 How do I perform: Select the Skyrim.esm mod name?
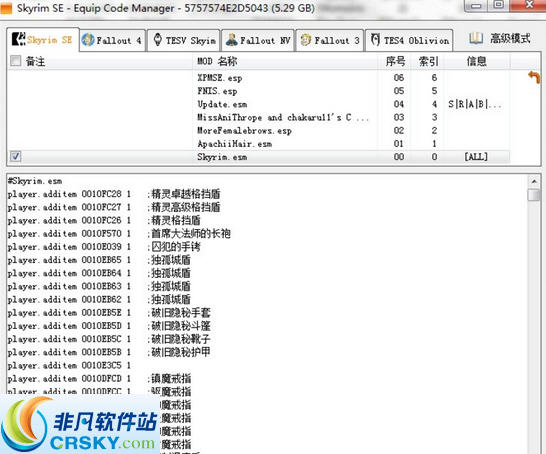coord(222,157)
